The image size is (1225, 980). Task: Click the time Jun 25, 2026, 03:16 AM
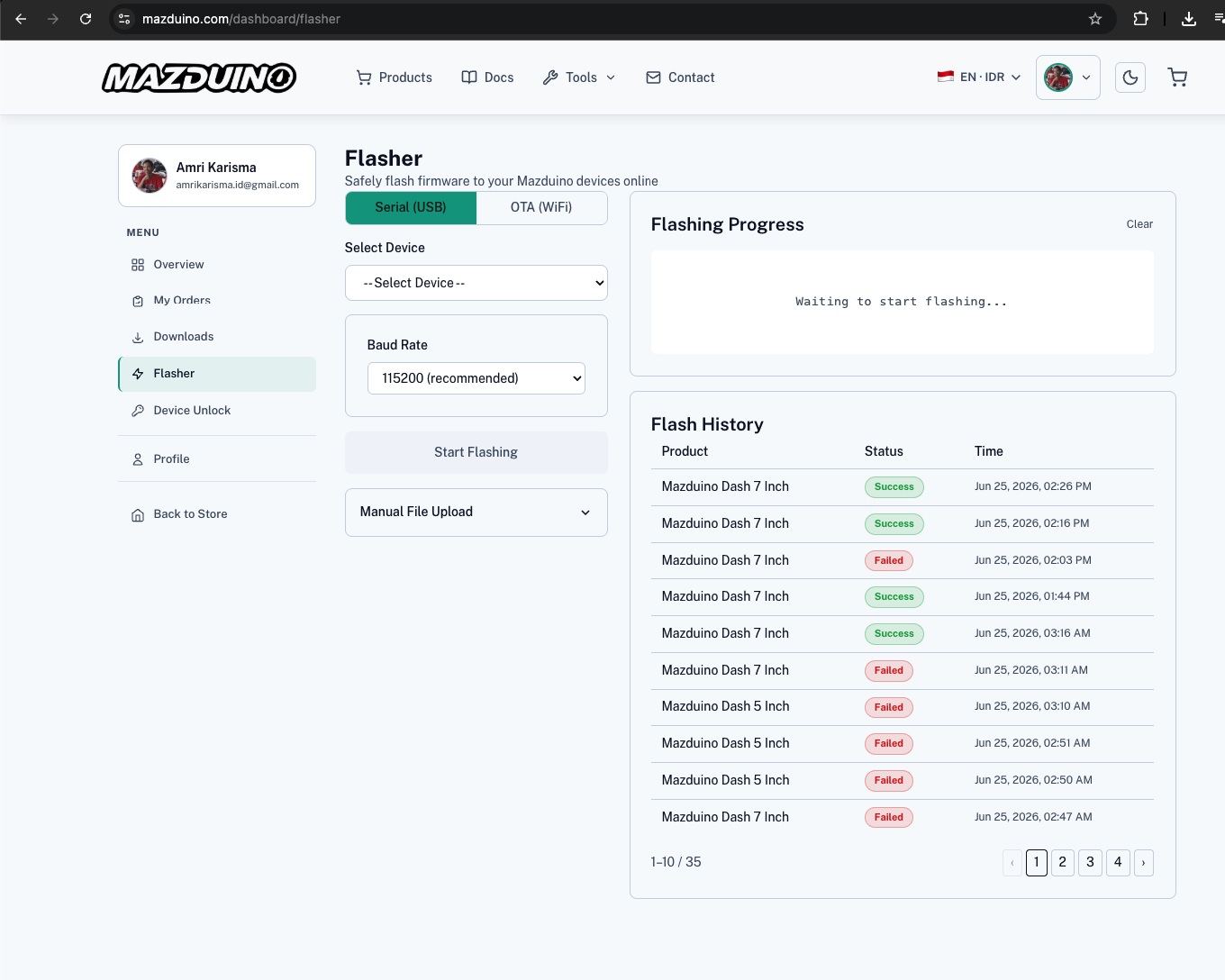tap(1032, 634)
